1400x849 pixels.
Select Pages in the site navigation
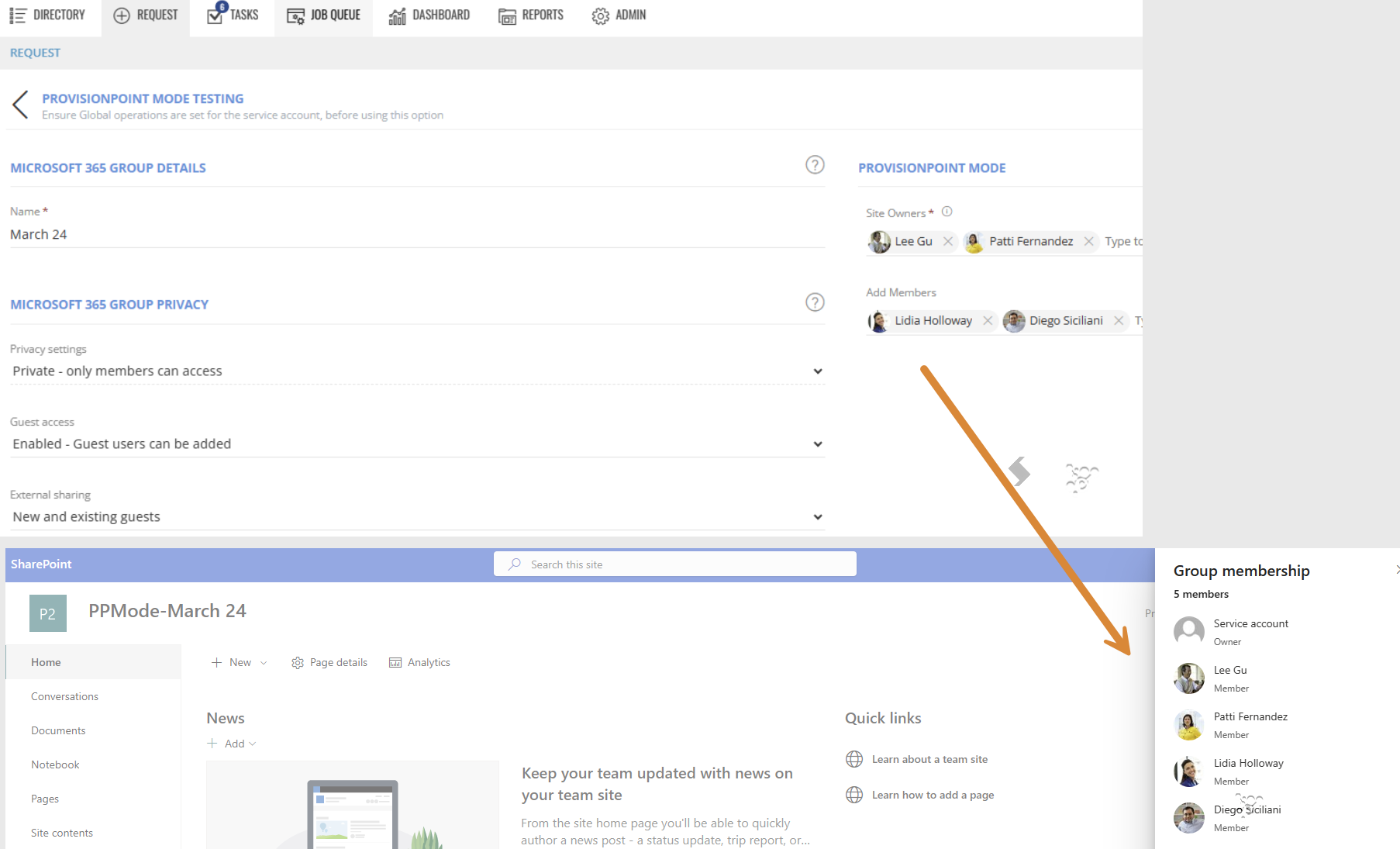45,799
